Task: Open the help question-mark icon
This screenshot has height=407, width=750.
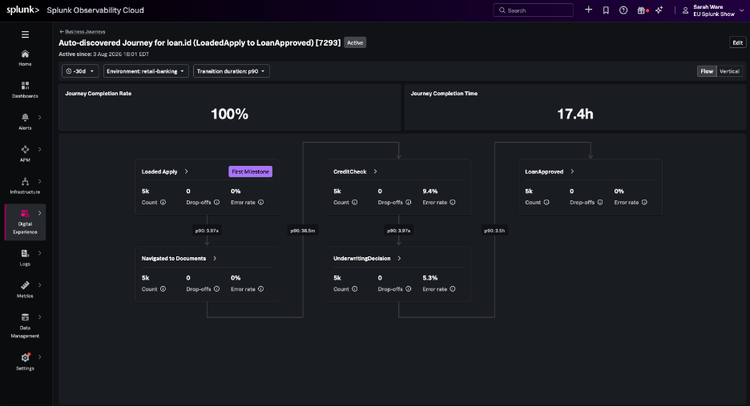Action: coord(623,10)
